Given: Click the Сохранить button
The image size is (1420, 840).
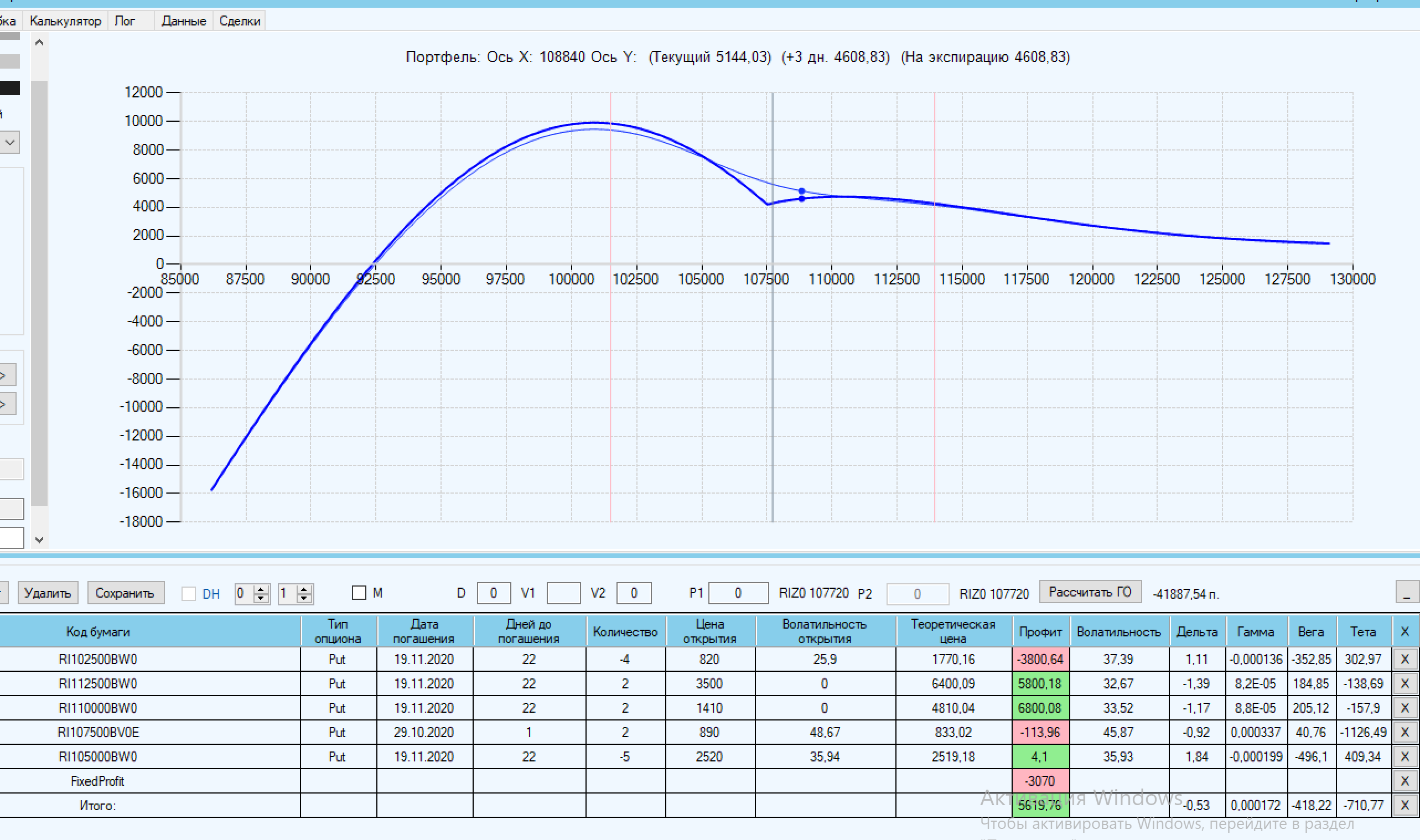Looking at the screenshot, I should click(125, 593).
